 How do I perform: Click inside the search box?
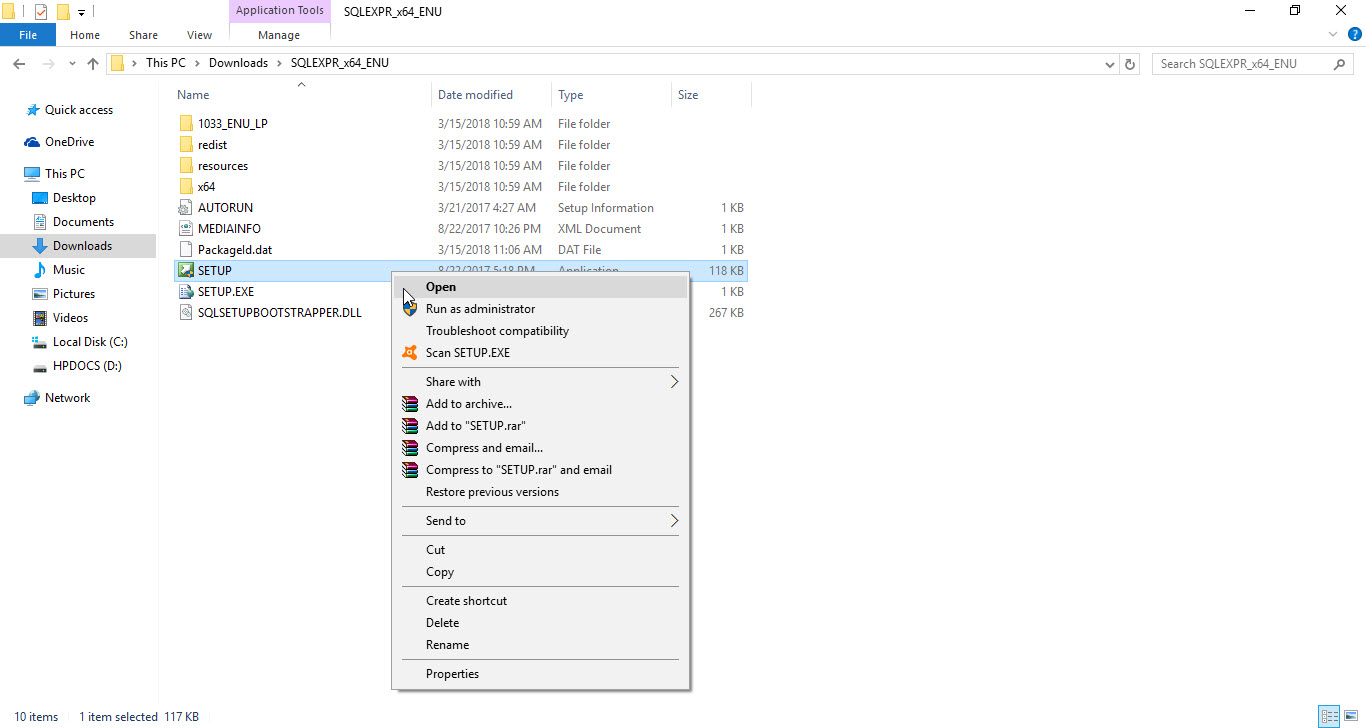1240,63
